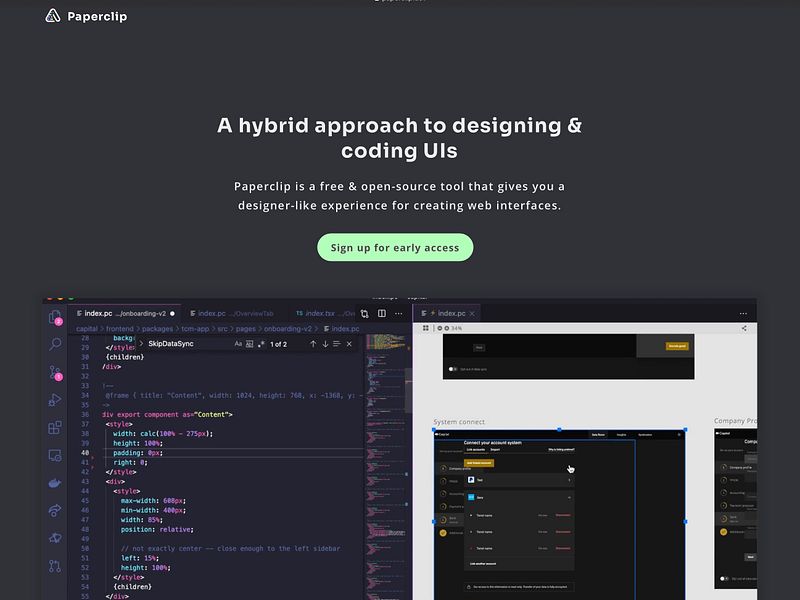Switch to the index.pc onboarding-v2 tab
The width and height of the screenshot is (800, 600).
pyautogui.click(x=125, y=313)
